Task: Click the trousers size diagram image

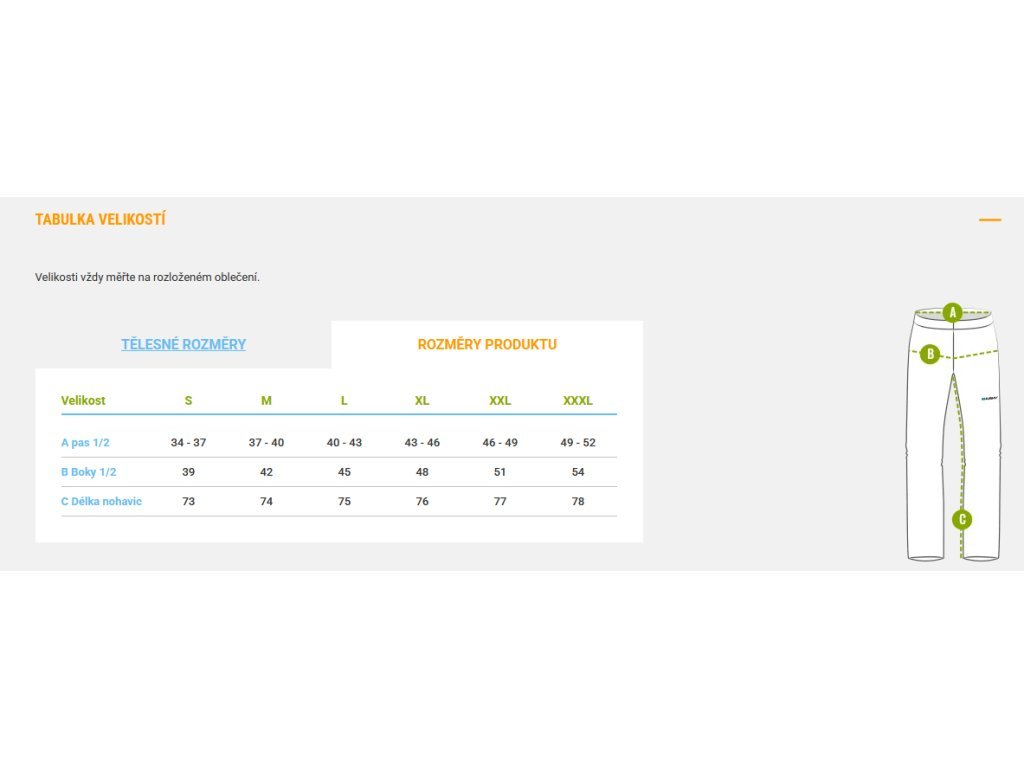Action: coord(953,432)
